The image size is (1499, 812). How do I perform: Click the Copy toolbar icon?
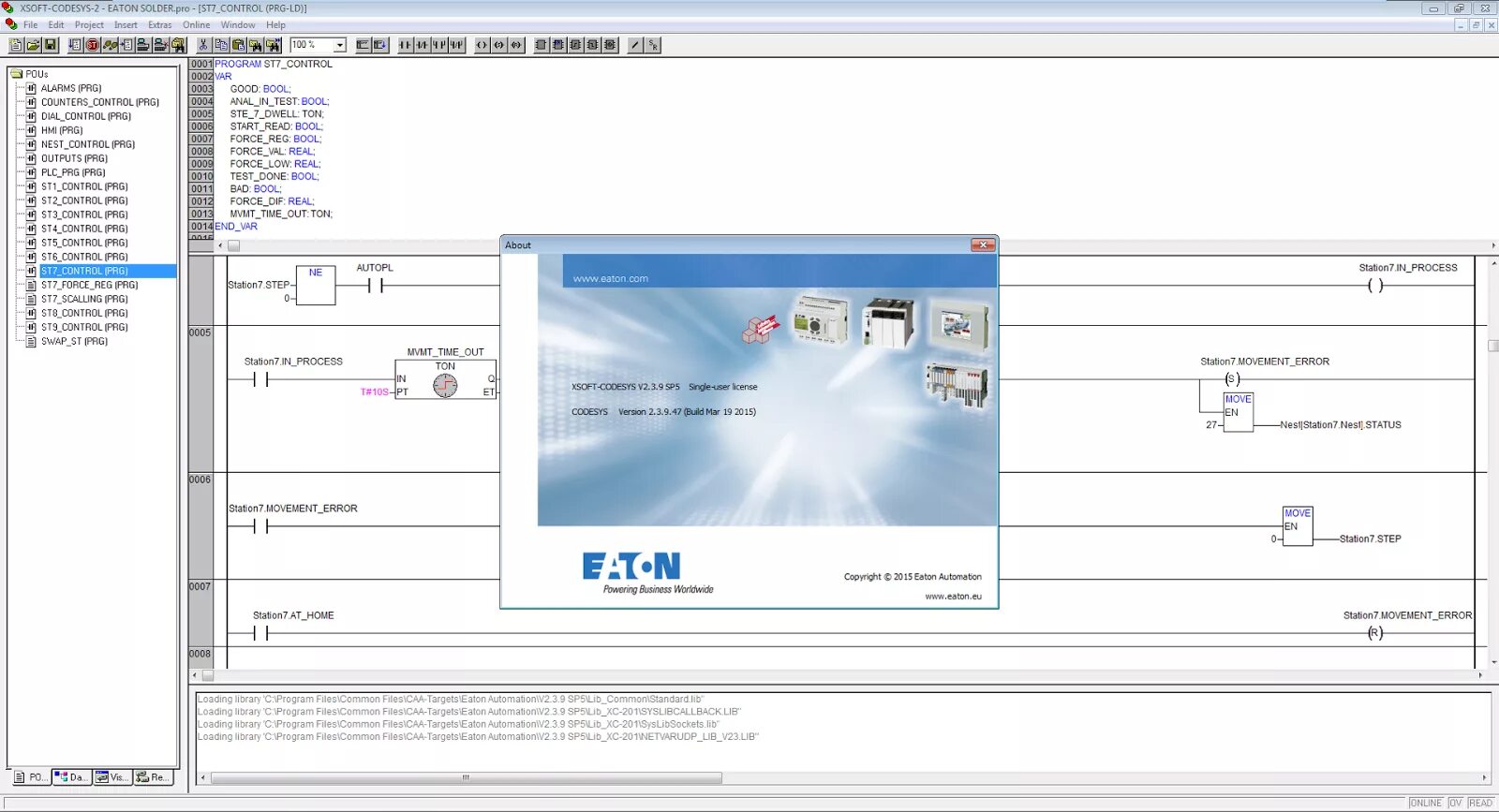(x=221, y=45)
